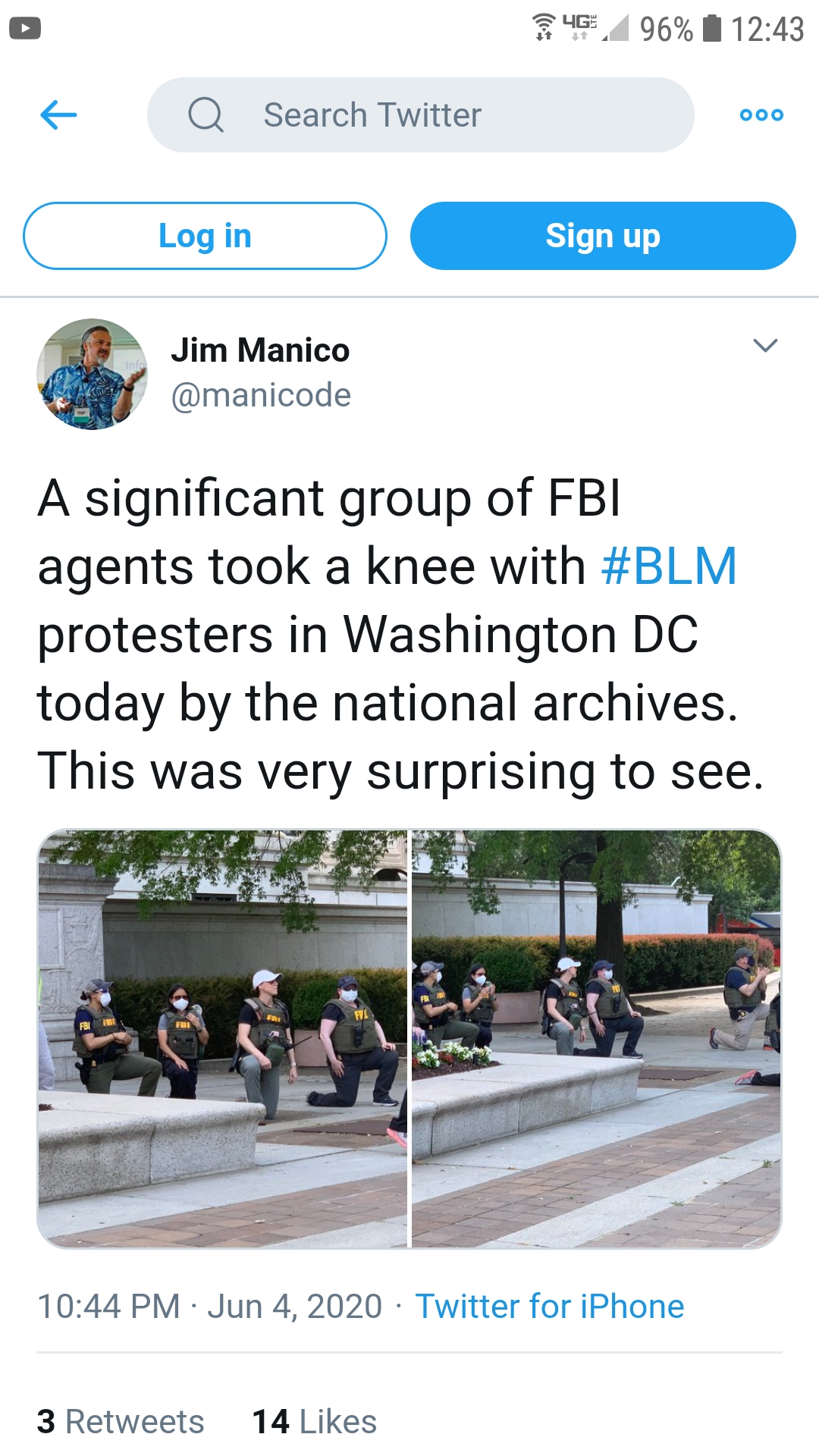Image resolution: width=819 pixels, height=1456 pixels.
Task: Open the #BLM hashtag link
Action: coord(669,566)
